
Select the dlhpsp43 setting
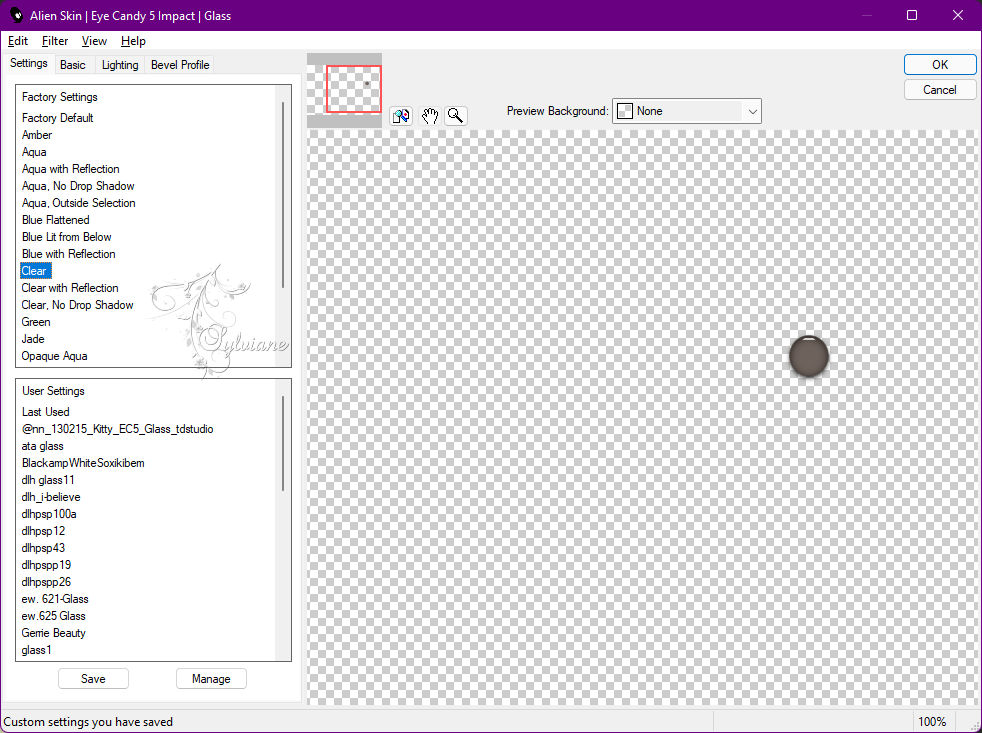click(43, 548)
